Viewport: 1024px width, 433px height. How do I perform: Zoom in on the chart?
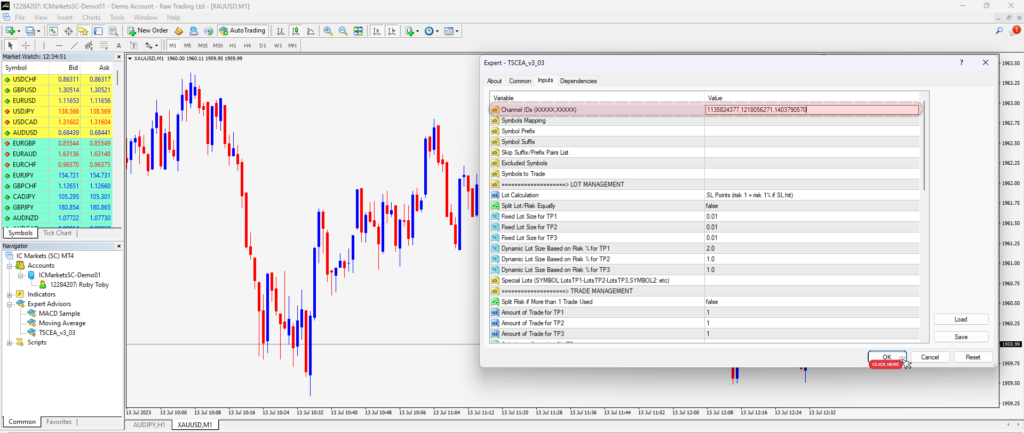[328, 31]
